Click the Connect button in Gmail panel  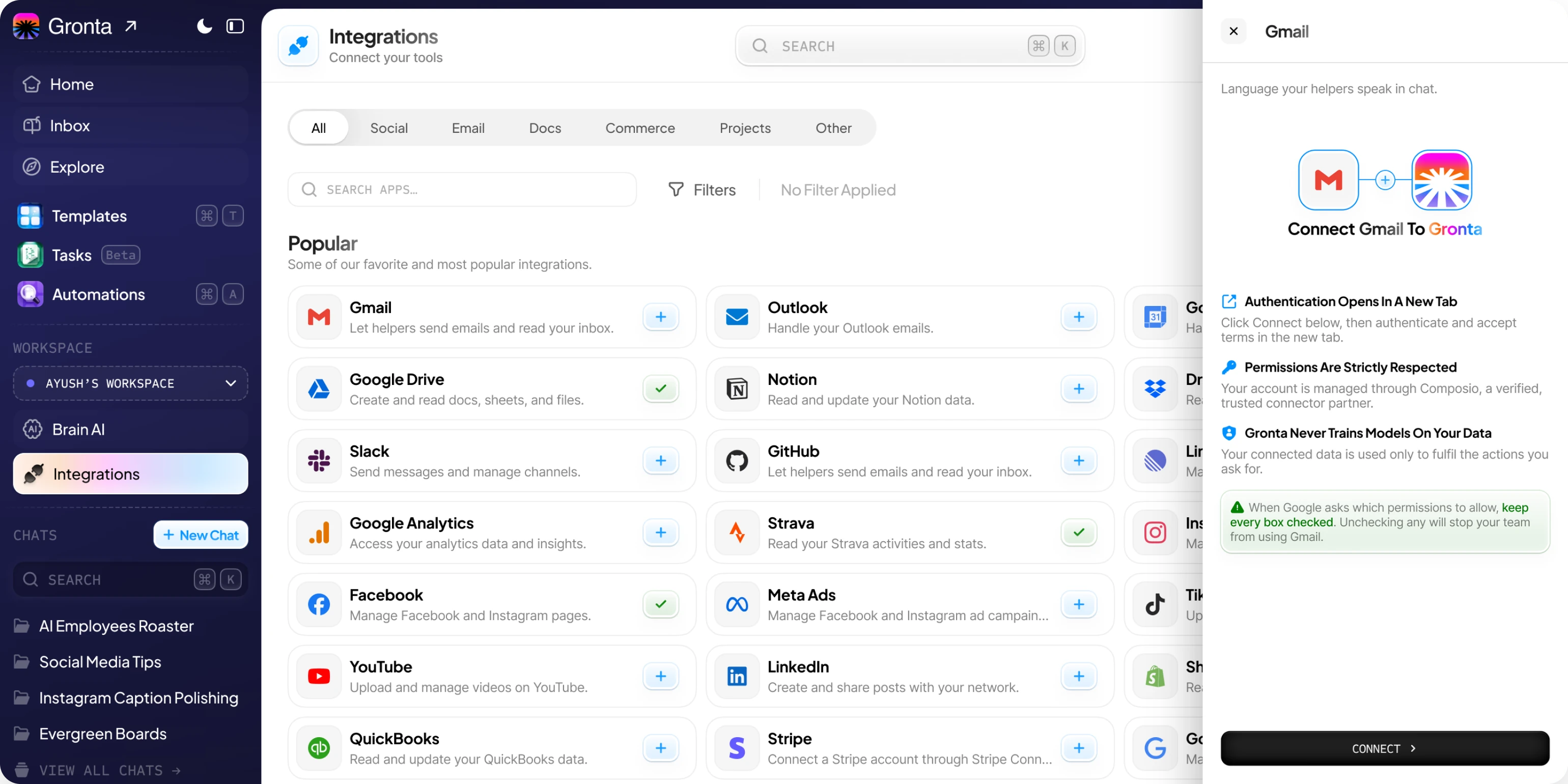tap(1385, 748)
